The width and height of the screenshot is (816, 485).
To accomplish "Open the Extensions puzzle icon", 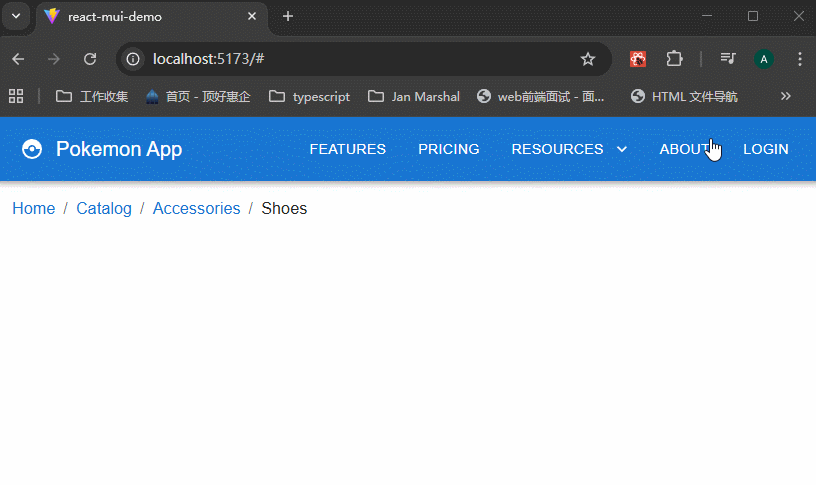I will click(x=674, y=59).
